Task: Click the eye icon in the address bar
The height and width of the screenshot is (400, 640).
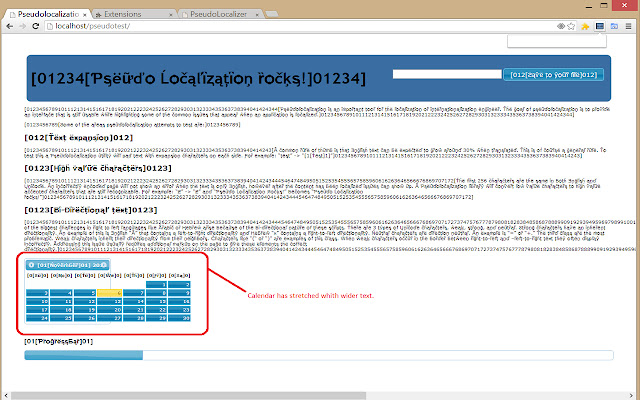Action: click(x=561, y=26)
